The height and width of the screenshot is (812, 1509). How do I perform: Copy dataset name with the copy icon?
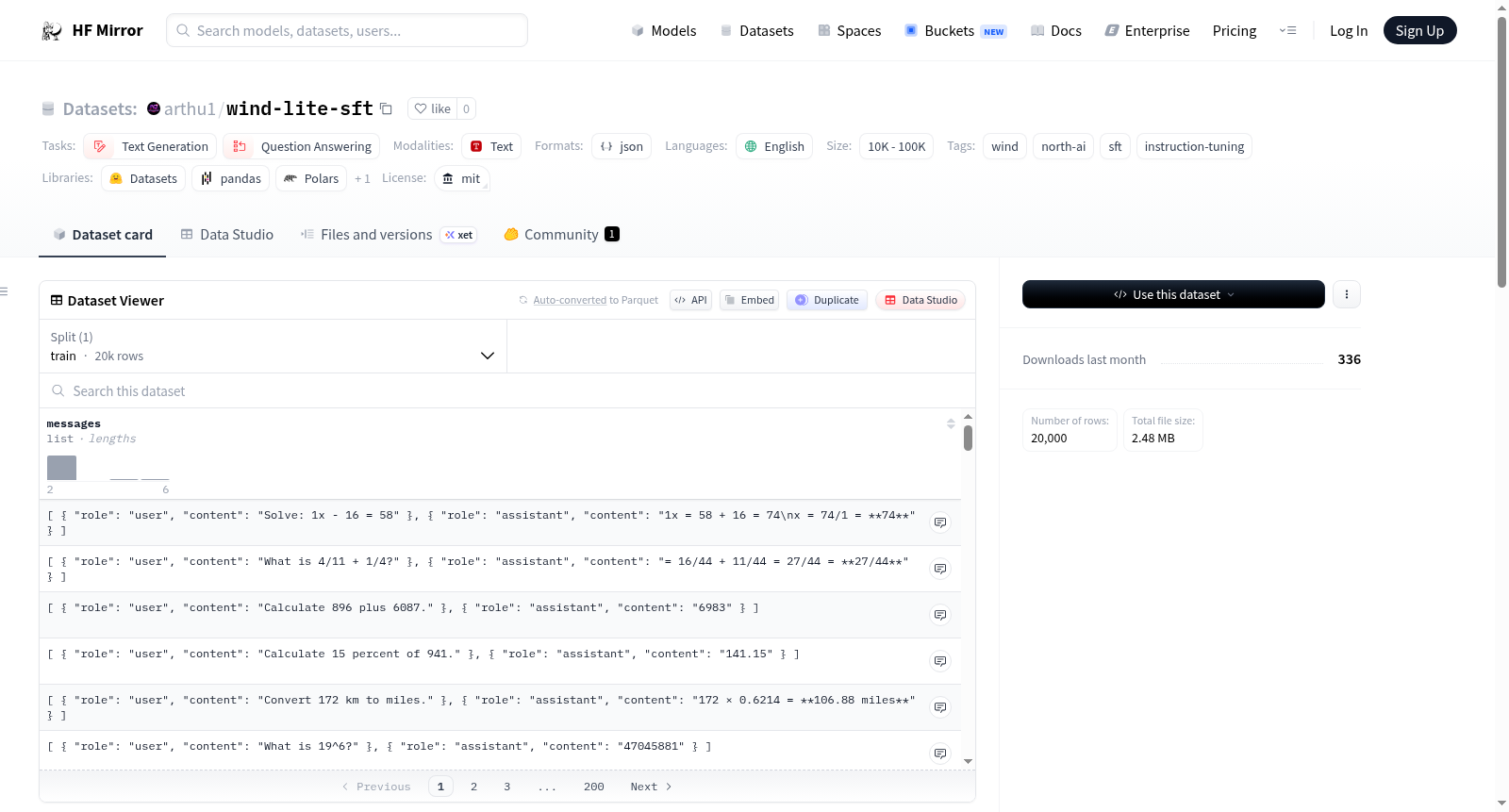pyautogui.click(x=386, y=108)
